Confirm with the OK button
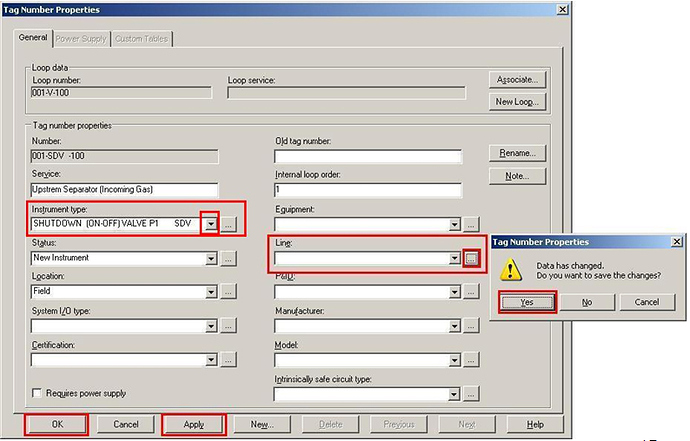This screenshot has height=441, width=690. tap(57, 424)
